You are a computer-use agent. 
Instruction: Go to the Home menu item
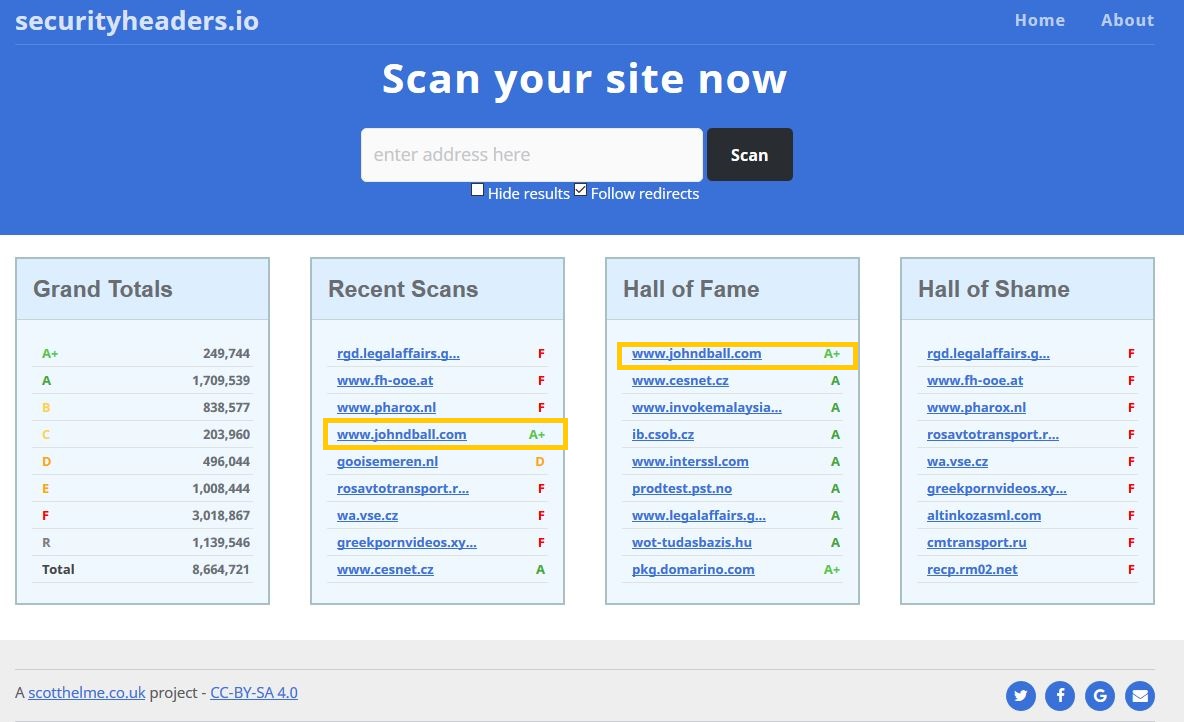[1040, 20]
